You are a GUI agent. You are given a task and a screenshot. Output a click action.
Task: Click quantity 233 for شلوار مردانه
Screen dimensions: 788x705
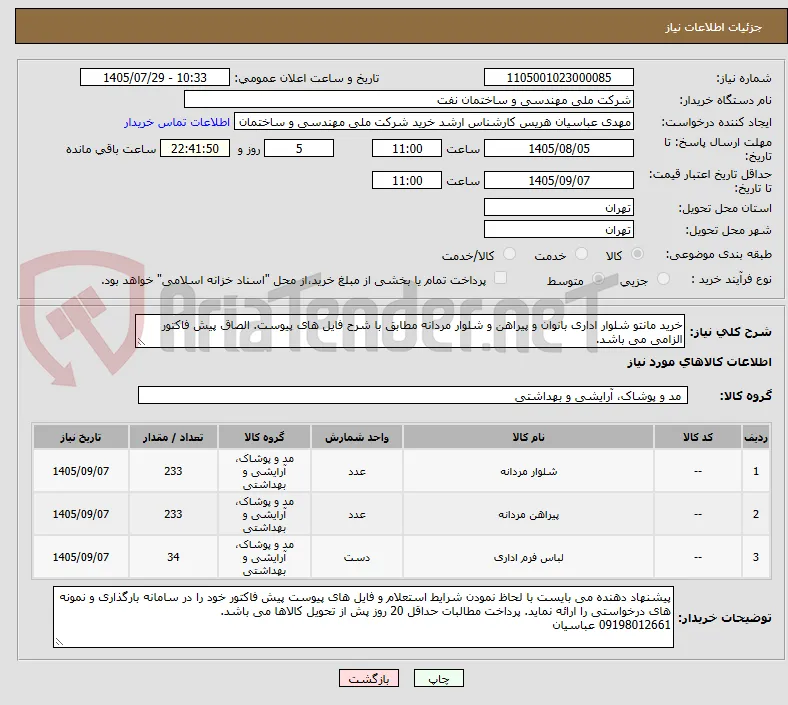173,471
